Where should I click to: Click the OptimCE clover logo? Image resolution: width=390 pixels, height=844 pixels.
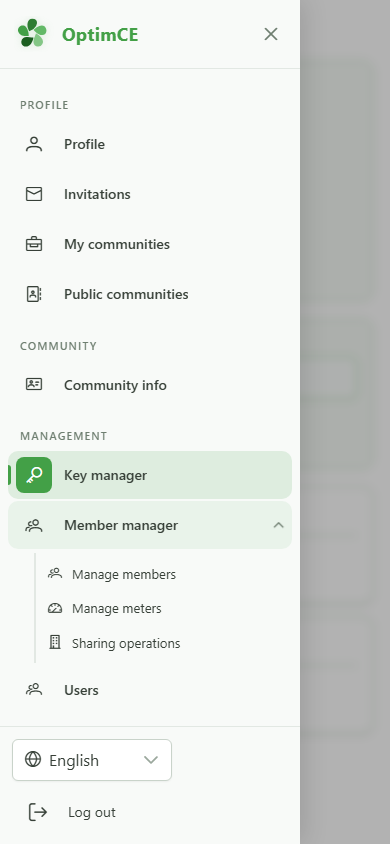32,33
